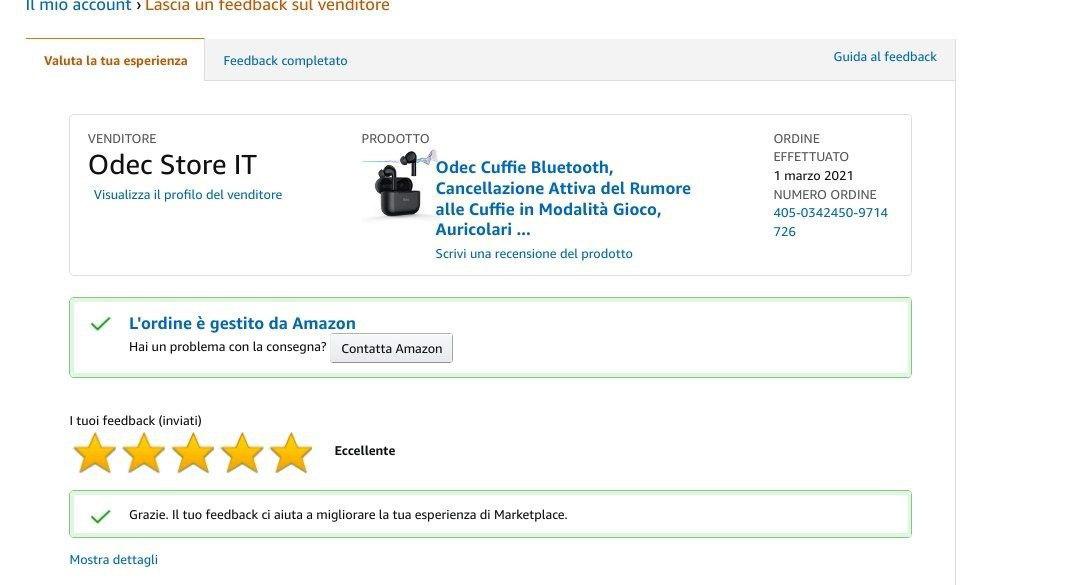Click the fourth rating star

click(x=242, y=453)
